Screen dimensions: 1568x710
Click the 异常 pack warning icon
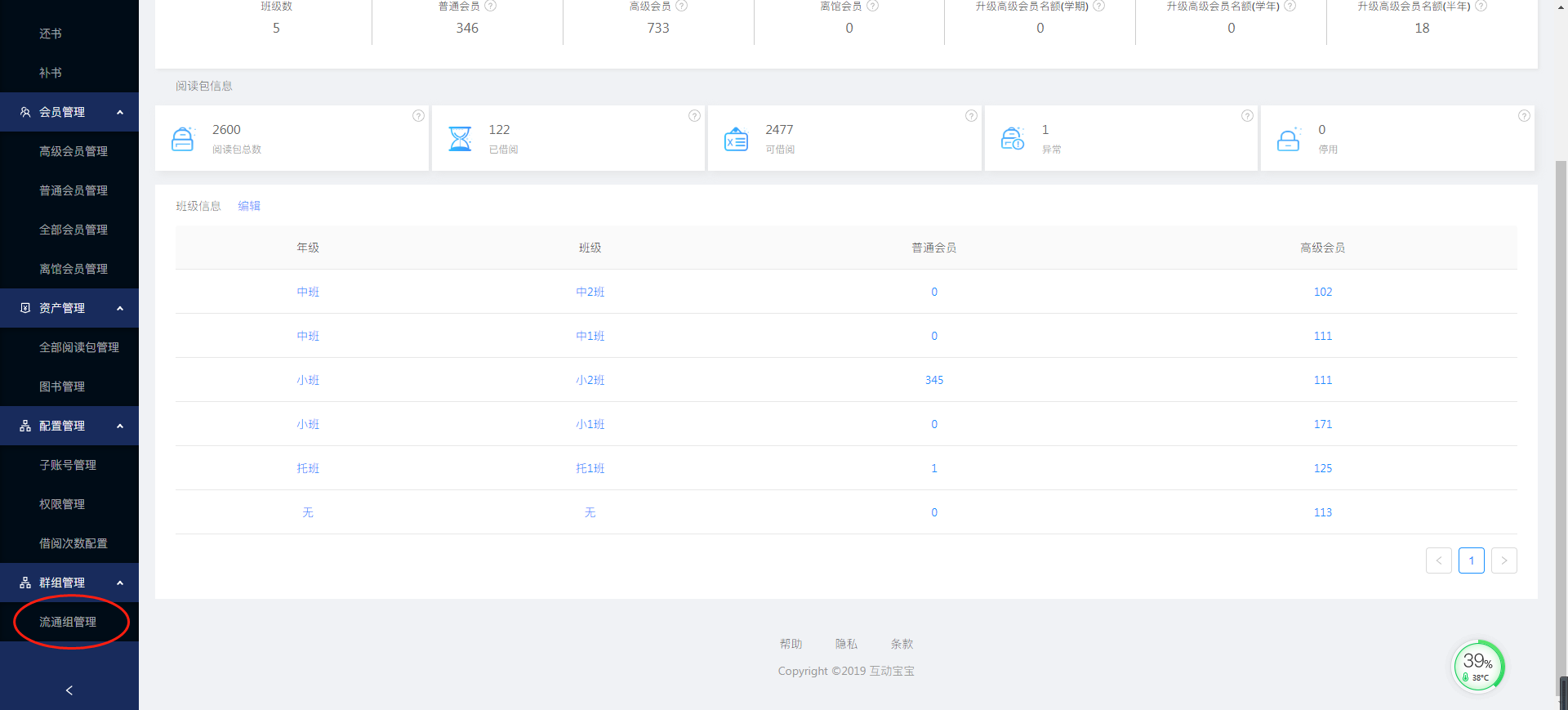click(1013, 139)
